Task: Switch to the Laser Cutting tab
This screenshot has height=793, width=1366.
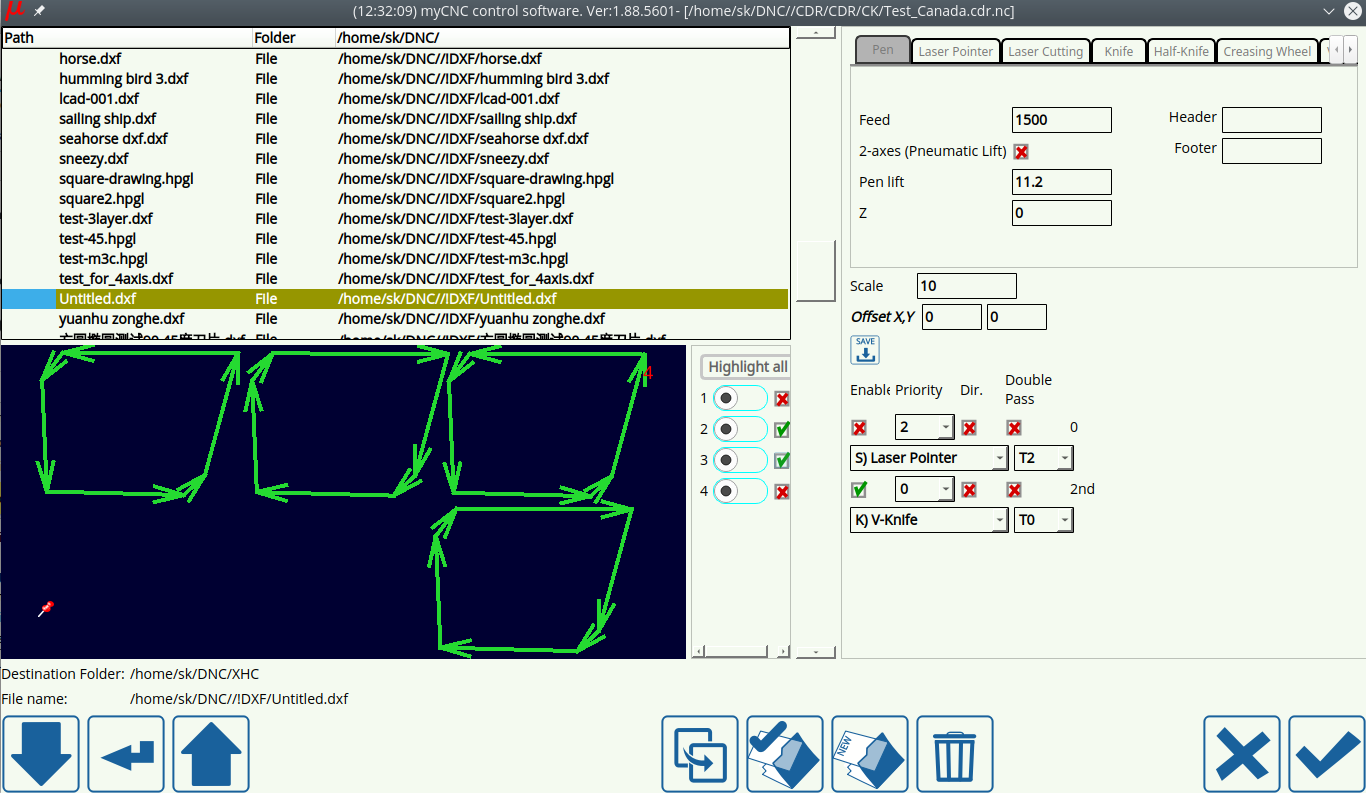Action: (1045, 51)
